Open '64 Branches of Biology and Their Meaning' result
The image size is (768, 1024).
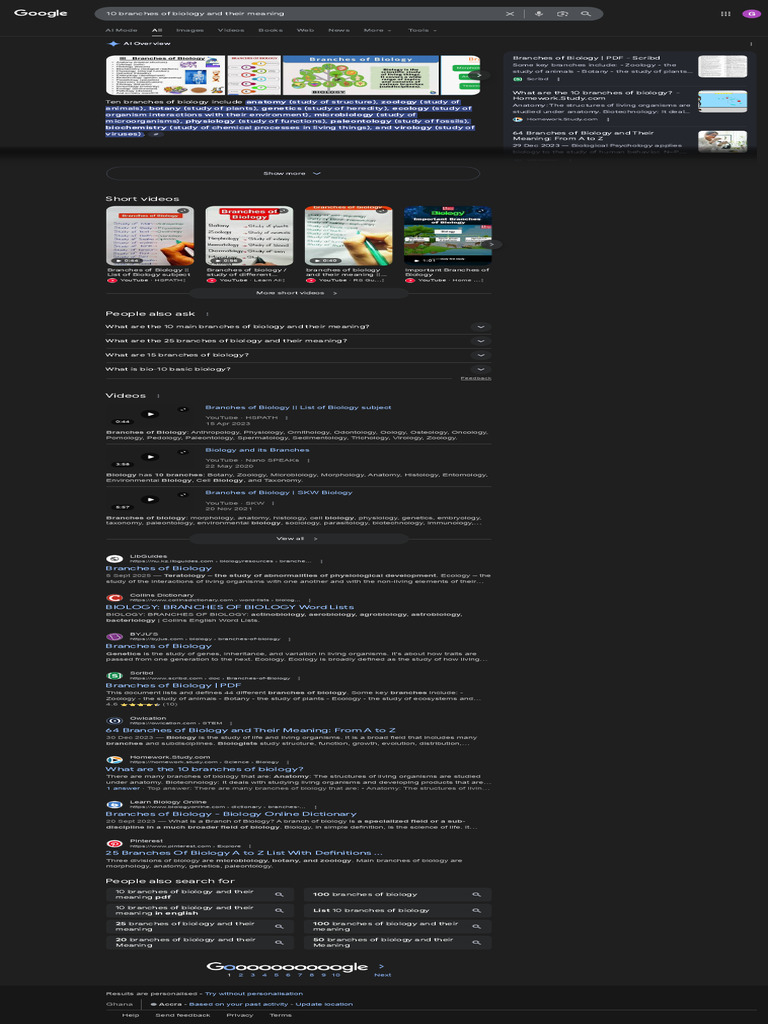pyautogui.click(x=251, y=731)
